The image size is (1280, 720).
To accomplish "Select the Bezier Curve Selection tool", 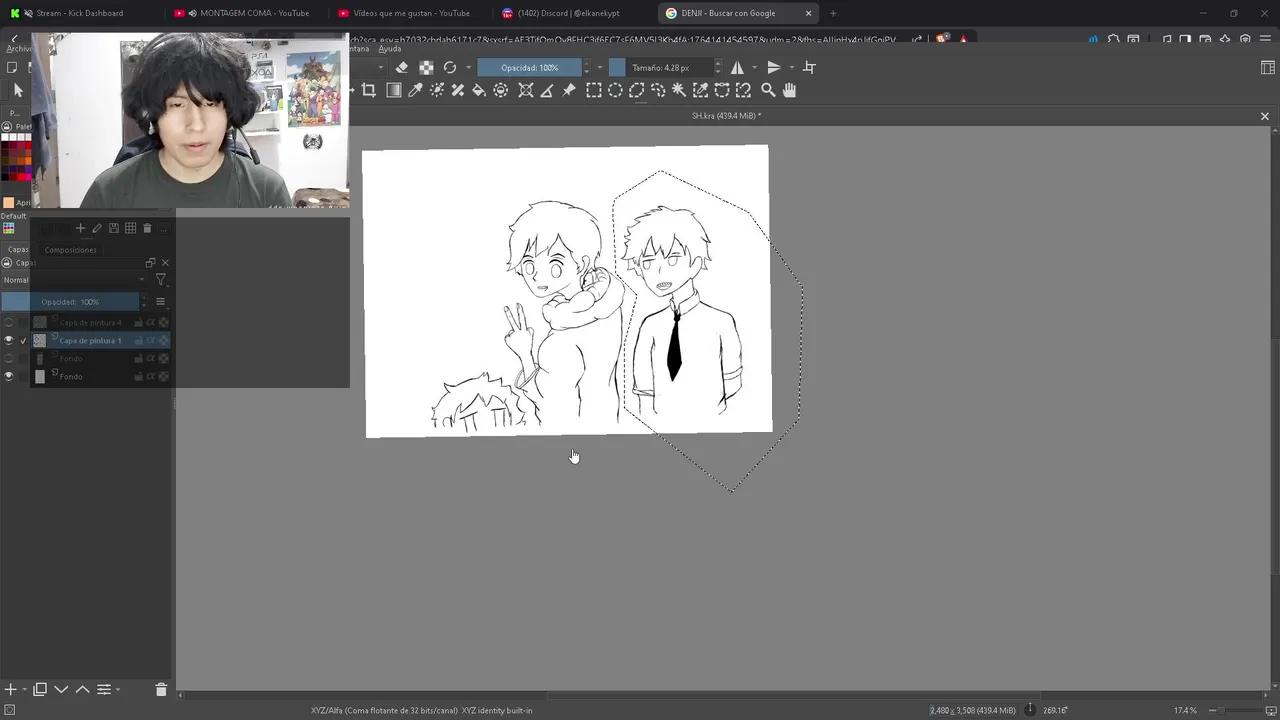I will pyautogui.click(x=722, y=90).
